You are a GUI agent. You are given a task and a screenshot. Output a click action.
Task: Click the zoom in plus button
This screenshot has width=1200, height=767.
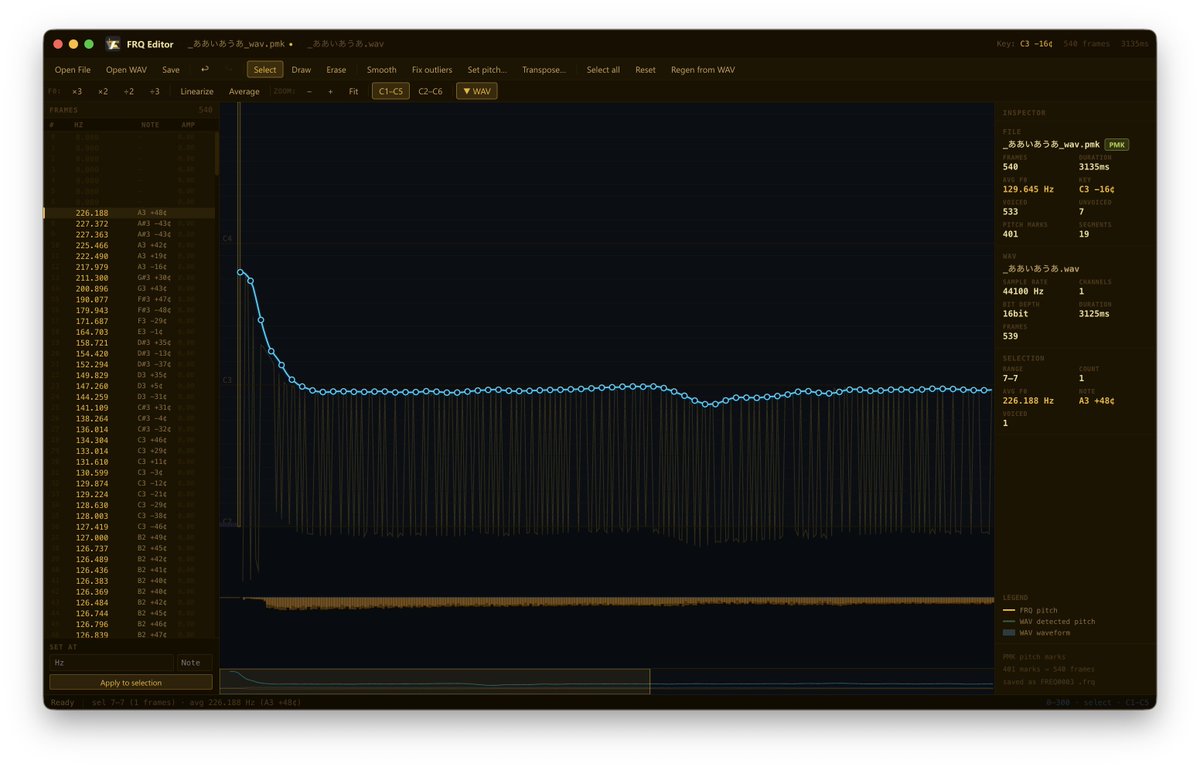(330, 91)
